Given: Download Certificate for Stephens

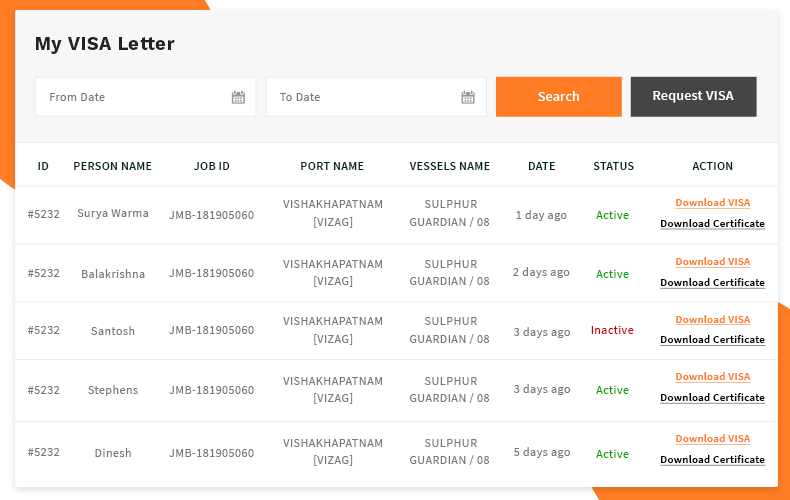Looking at the screenshot, I should pyautogui.click(x=712, y=398).
